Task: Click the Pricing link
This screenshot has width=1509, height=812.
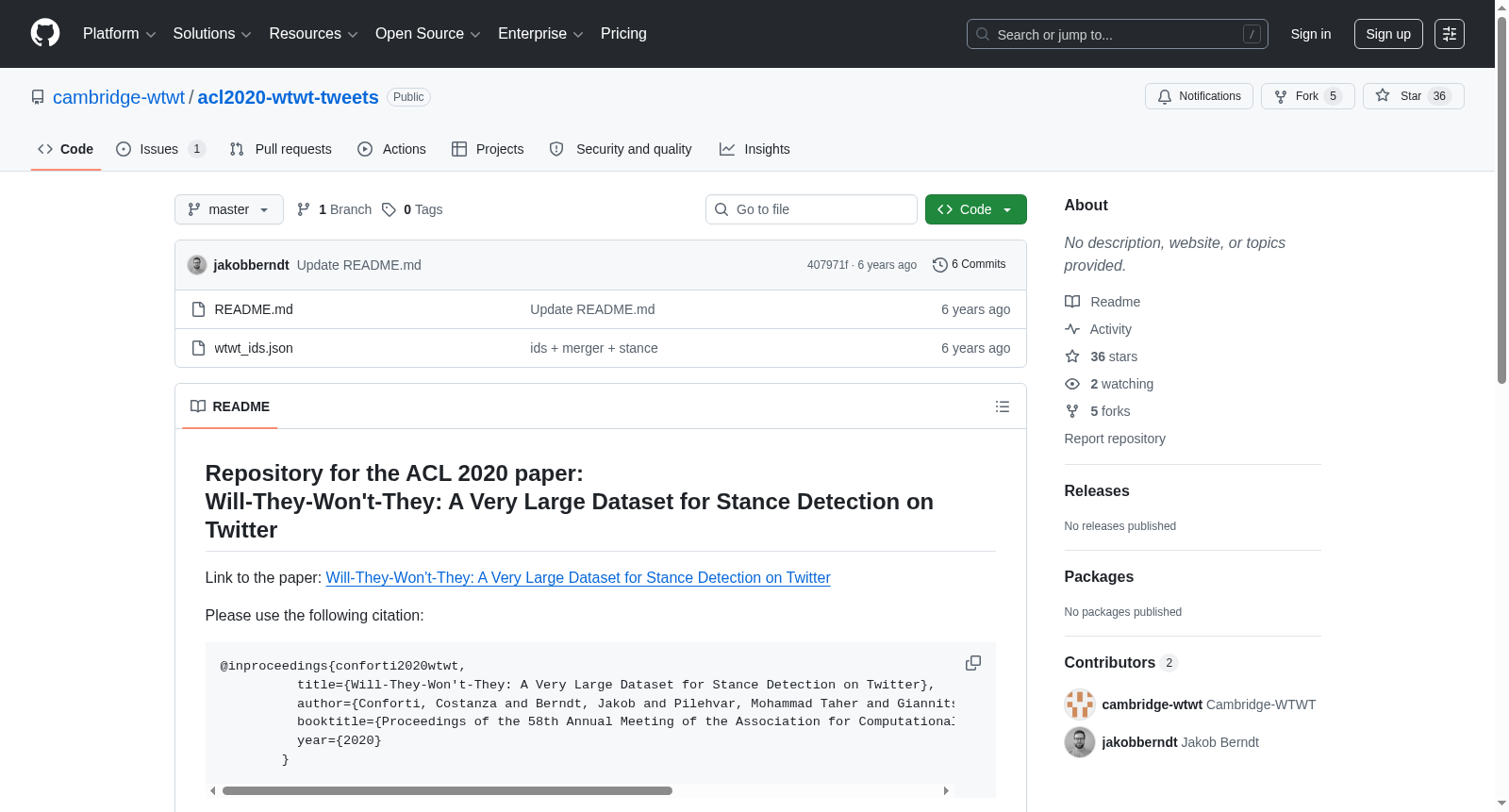Action: point(623,34)
